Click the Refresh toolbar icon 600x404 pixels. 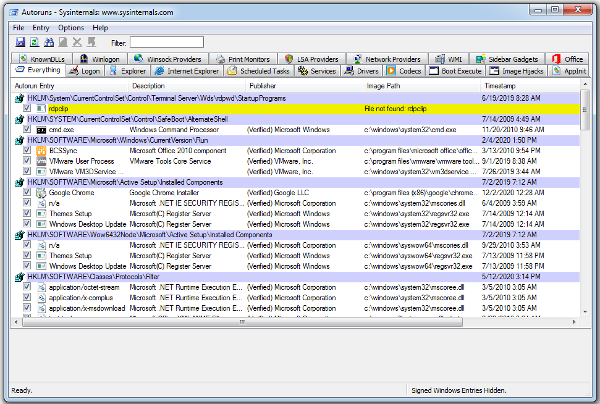point(33,43)
